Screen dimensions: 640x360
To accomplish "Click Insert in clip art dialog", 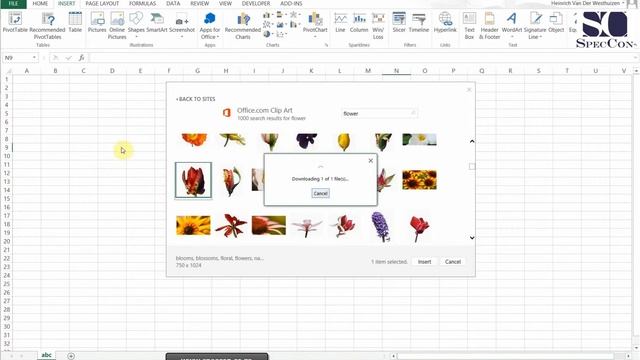I will [x=424, y=262].
